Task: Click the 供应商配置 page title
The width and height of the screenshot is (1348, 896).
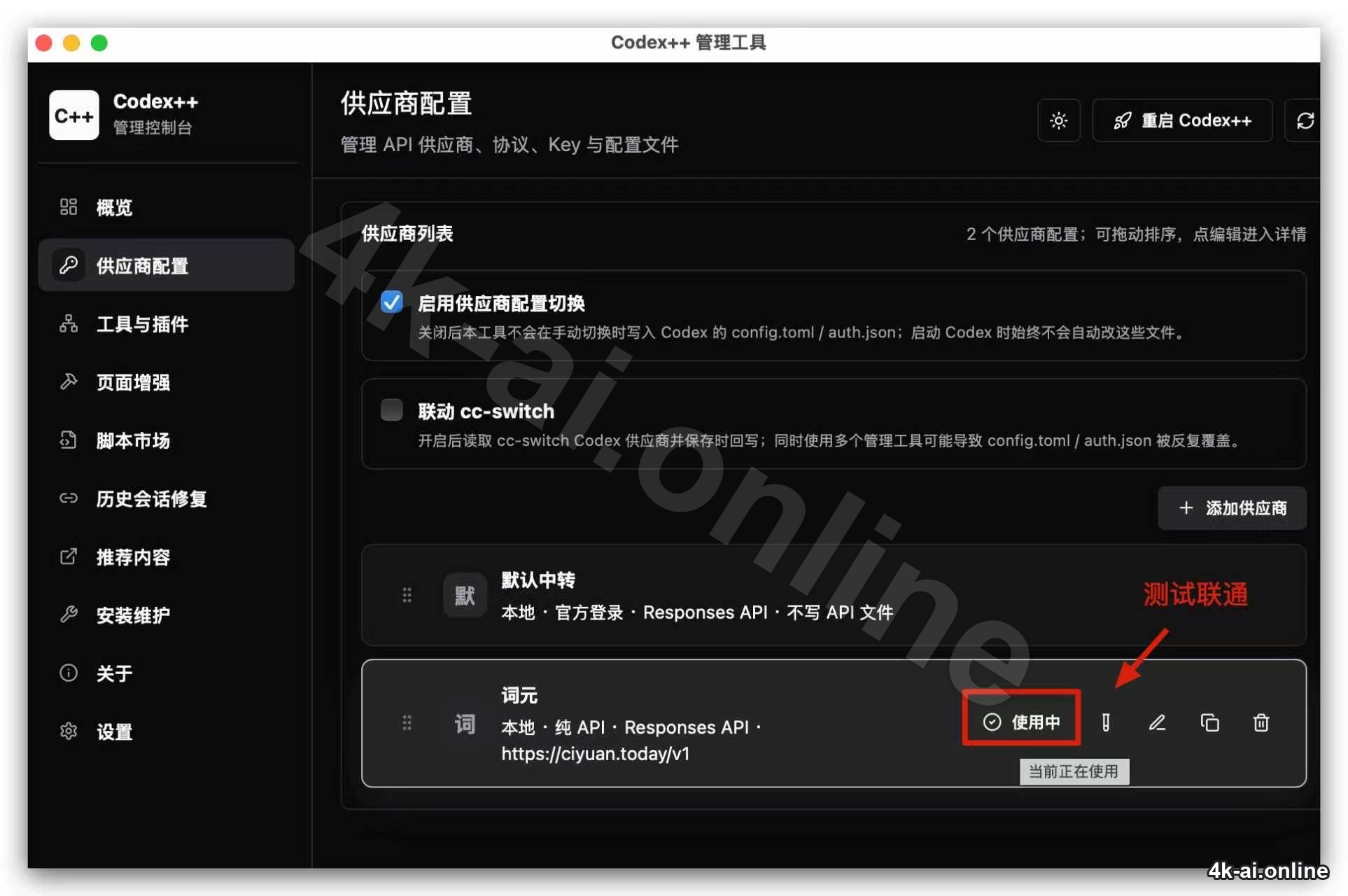Action: coord(407,104)
